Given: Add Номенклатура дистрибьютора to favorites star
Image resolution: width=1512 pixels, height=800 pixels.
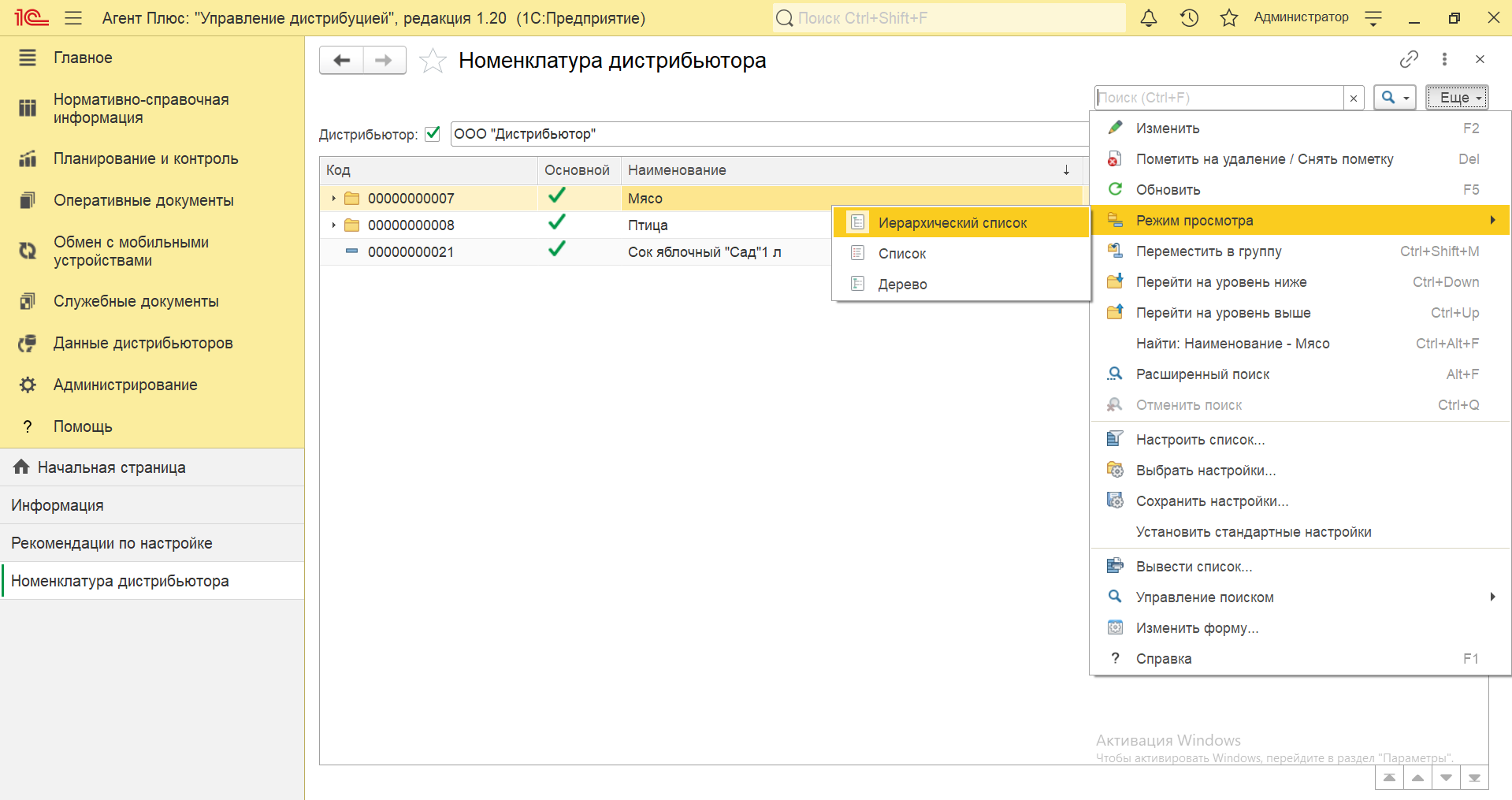Looking at the screenshot, I should 433,60.
